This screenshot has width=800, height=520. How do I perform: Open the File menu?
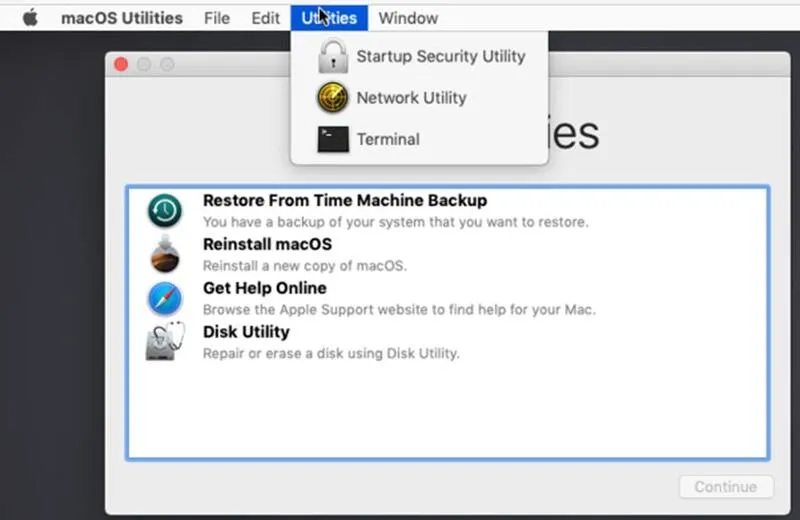[x=217, y=18]
